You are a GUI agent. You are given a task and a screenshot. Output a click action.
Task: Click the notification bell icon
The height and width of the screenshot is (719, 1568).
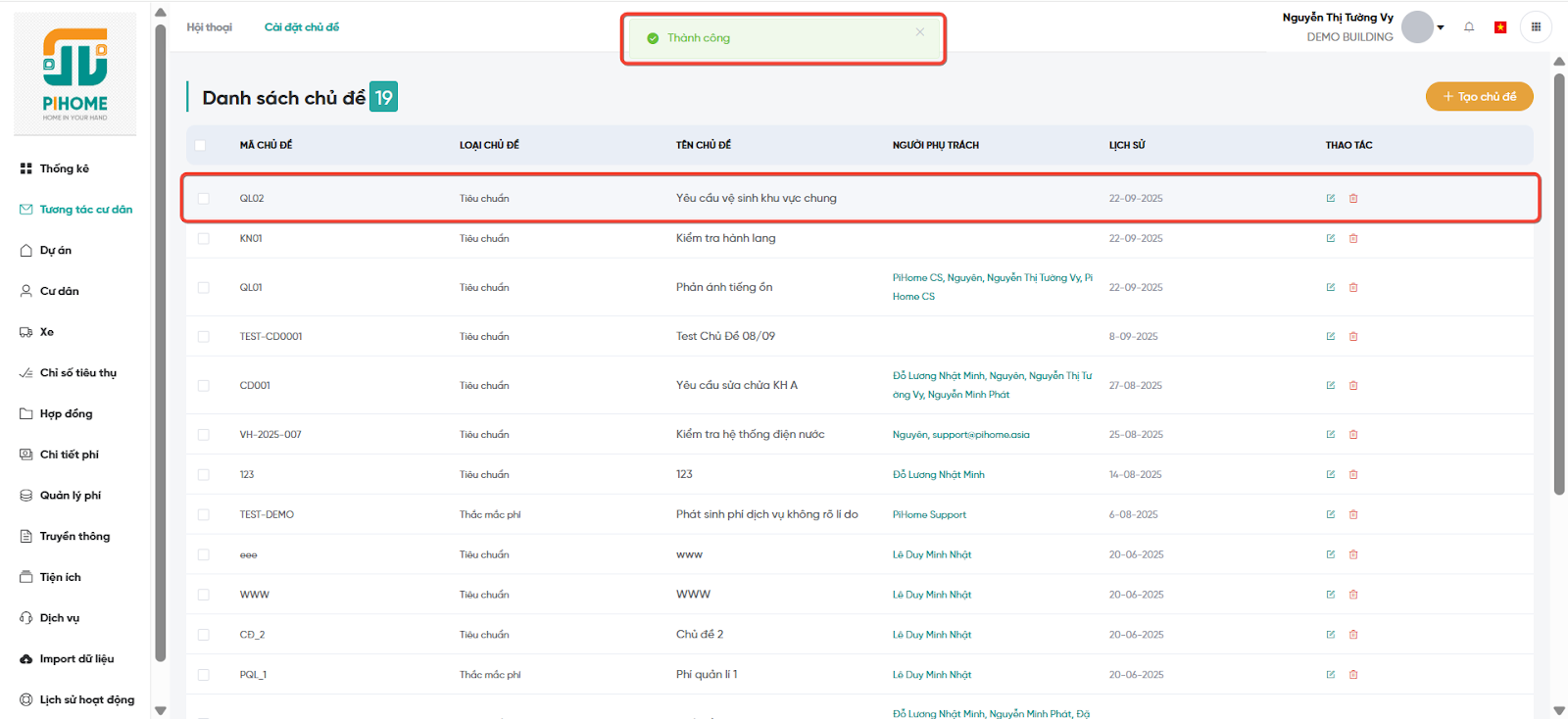click(x=1469, y=27)
